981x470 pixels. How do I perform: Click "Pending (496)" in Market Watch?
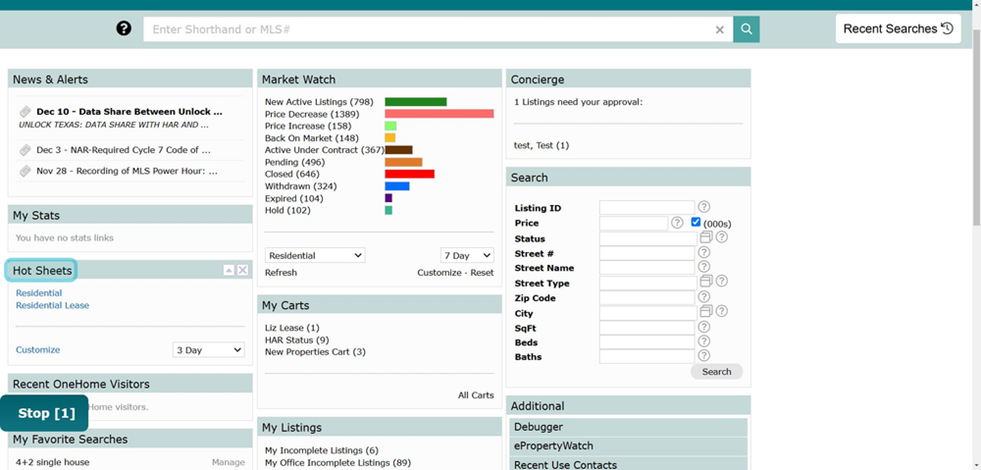coord(295,162)
